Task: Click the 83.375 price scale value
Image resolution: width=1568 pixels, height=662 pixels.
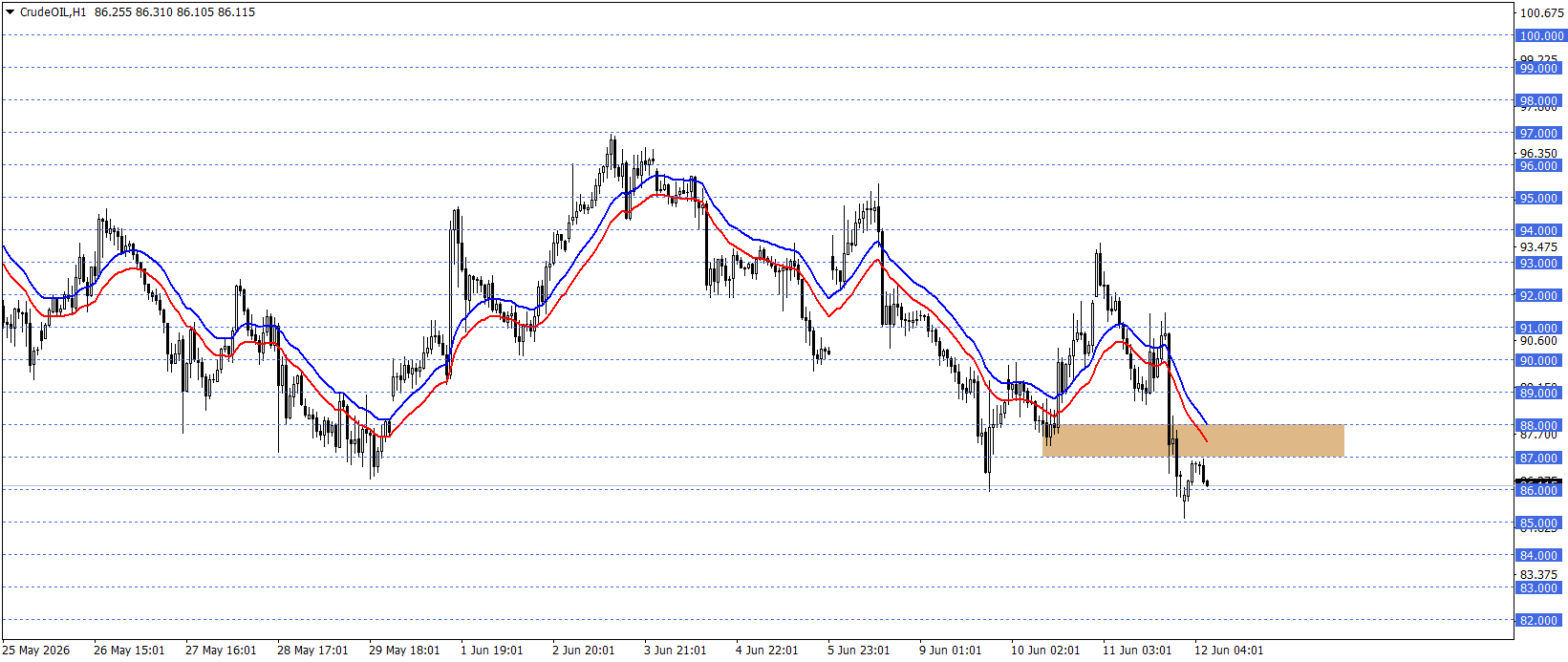Action: (1538, 574)
